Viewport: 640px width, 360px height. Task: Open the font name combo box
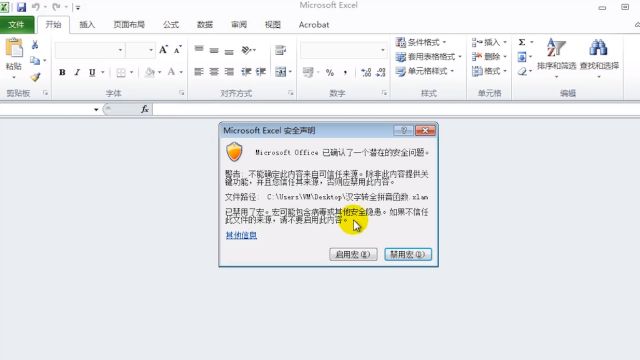click(x=90, y=50)
